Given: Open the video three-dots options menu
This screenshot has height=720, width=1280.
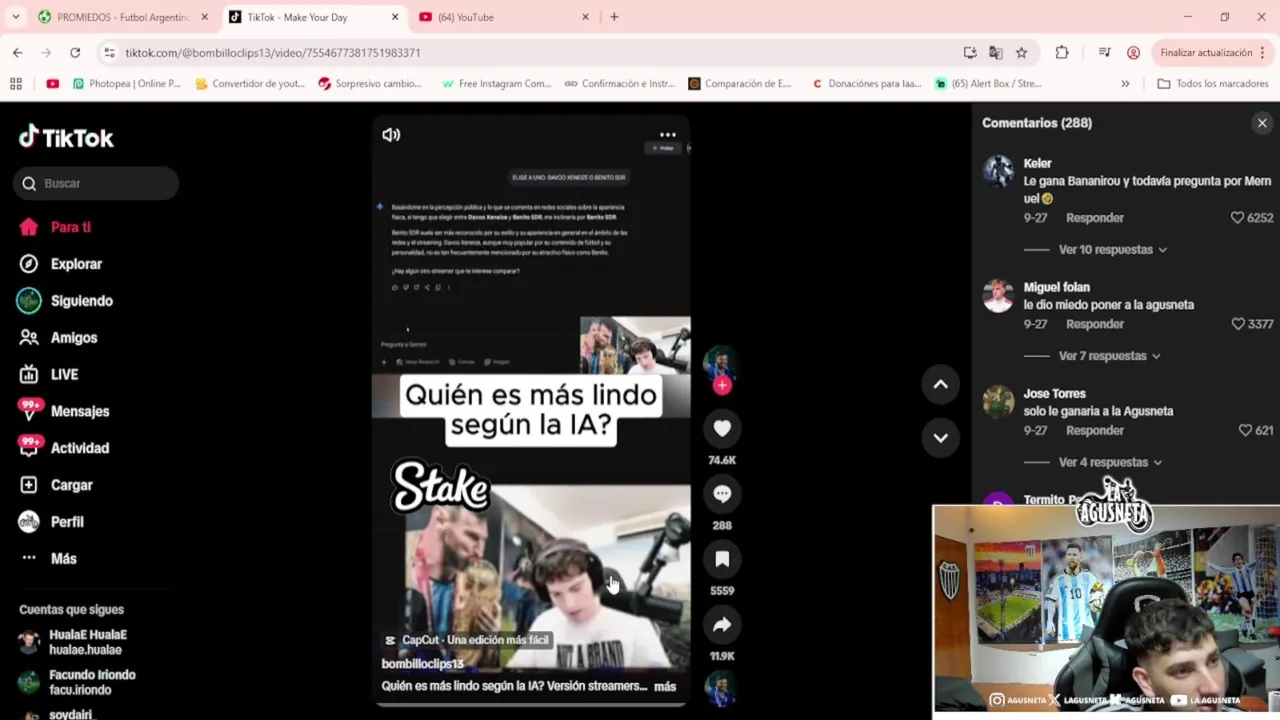Looking at the screenshot, I should point(667,135).
